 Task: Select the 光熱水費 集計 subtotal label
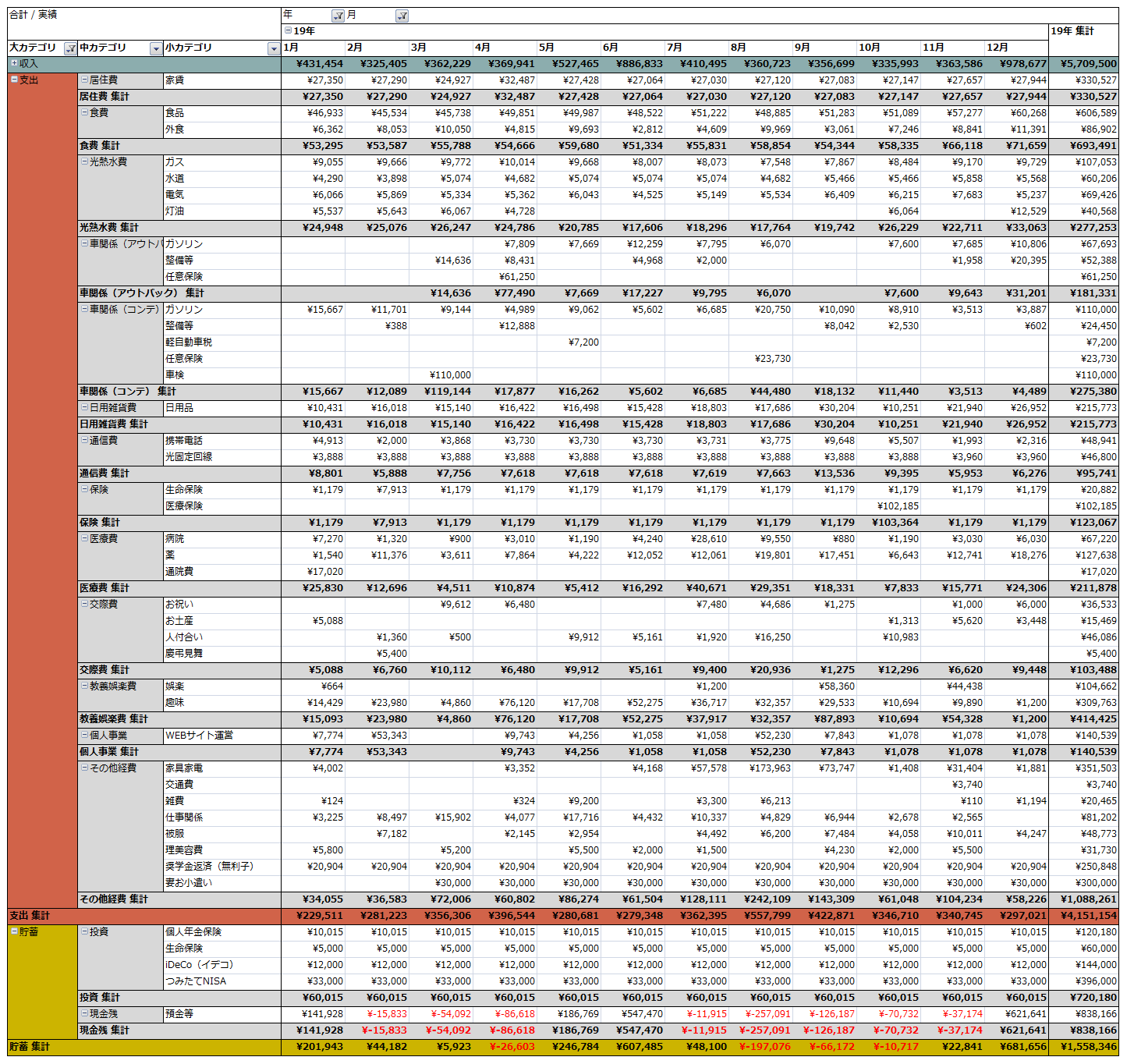(x=179, y=227)
